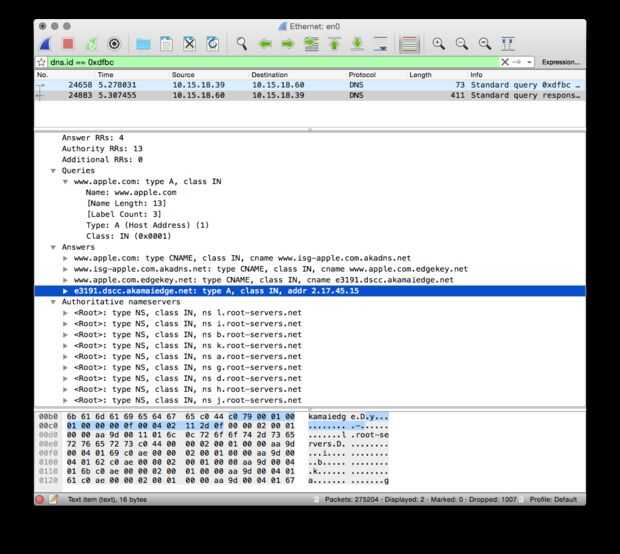Zoom in the main window text

tap(439, 43)
